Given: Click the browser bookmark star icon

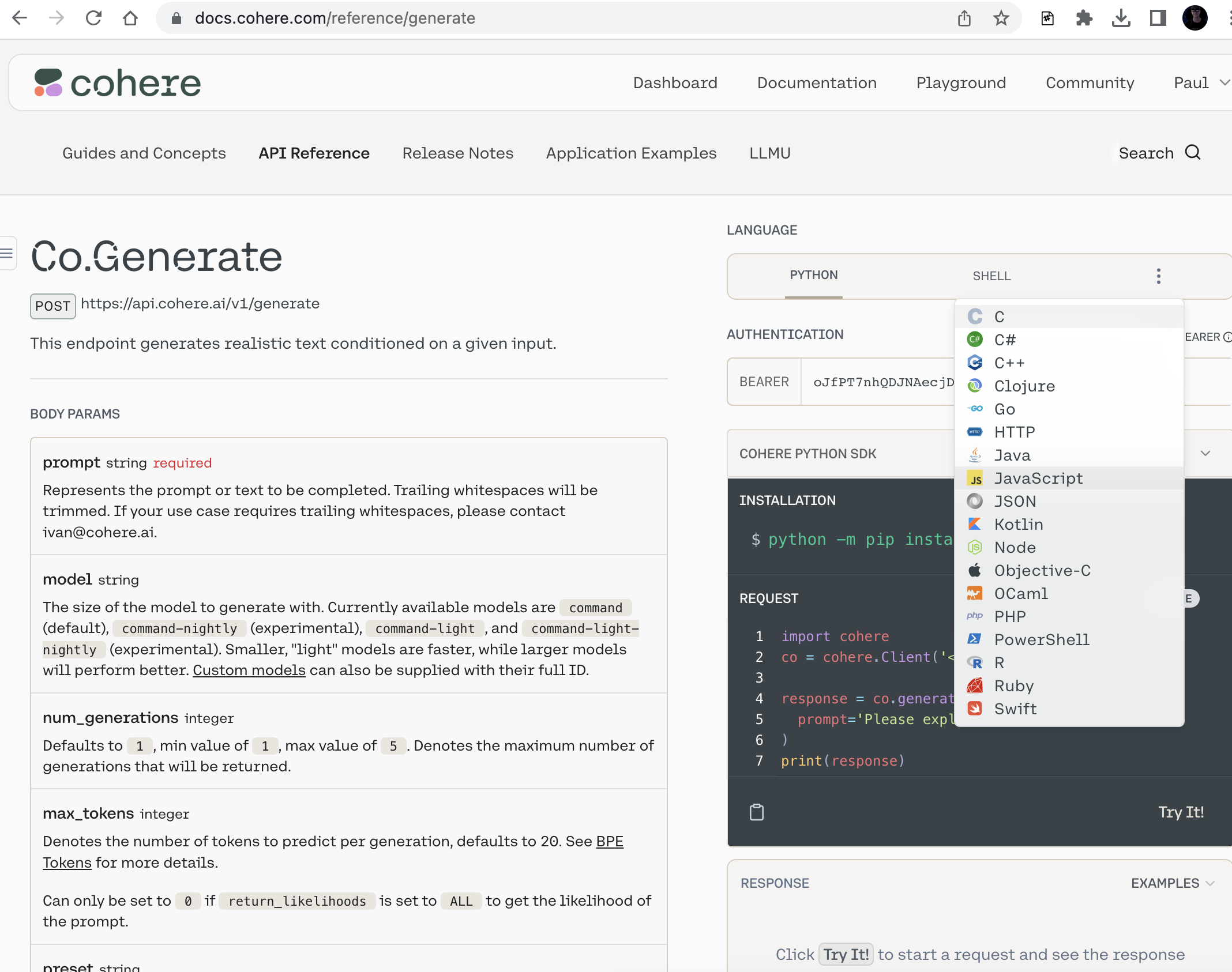Looking at the screenshot, I should pyautogui.click(x=1002, y=18).
